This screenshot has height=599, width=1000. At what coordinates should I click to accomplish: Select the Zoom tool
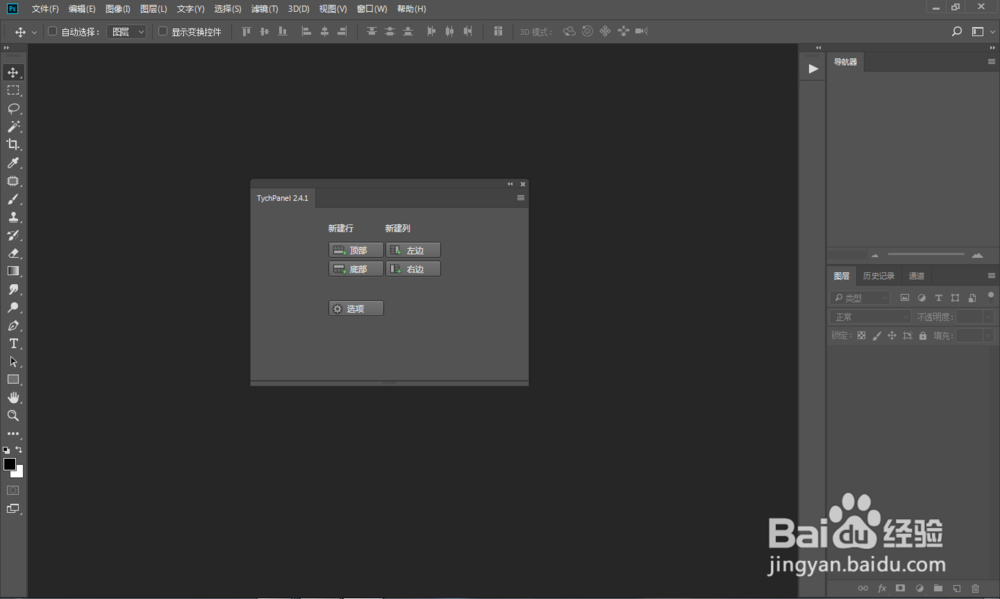[x=13, y=415]
